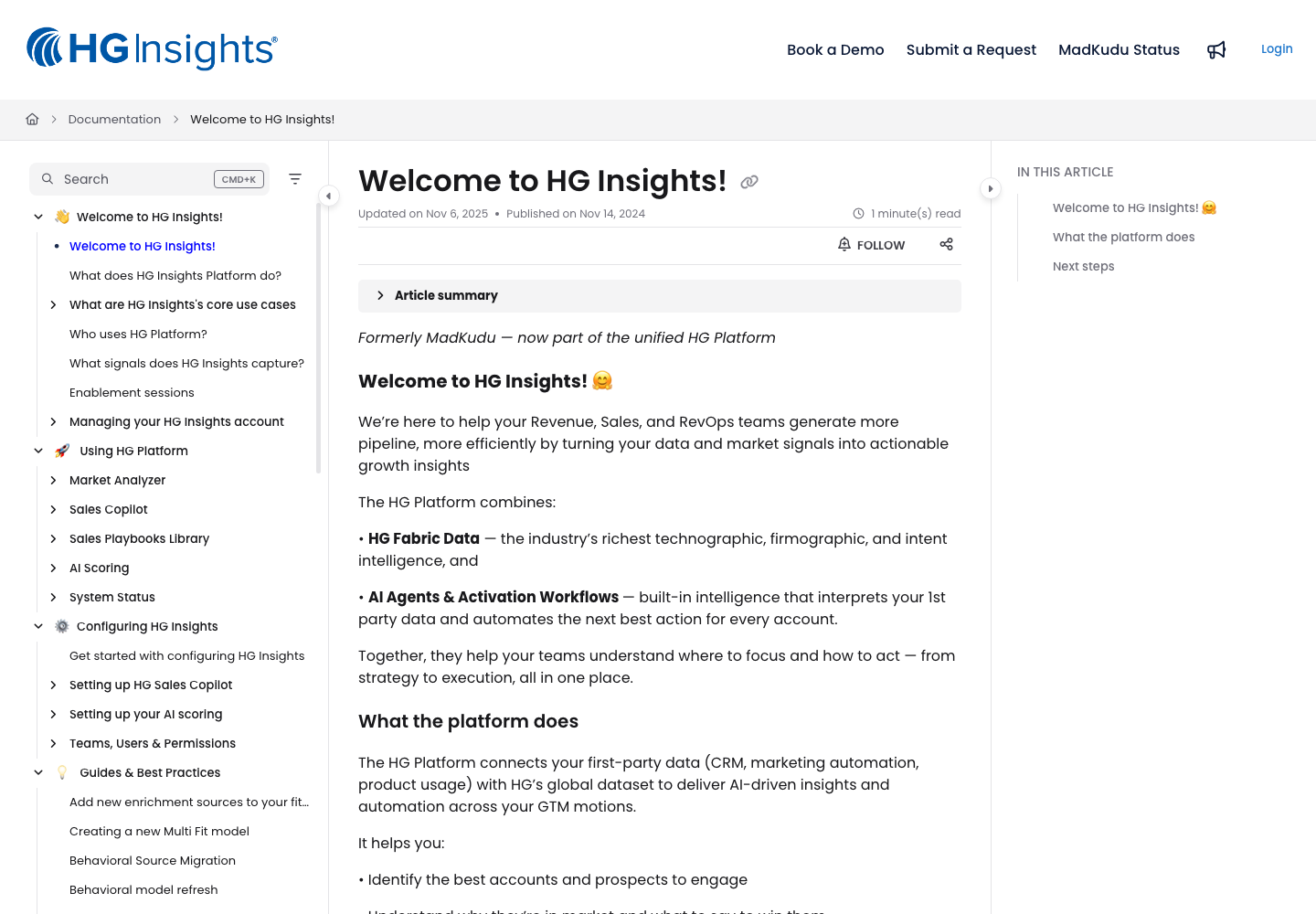Expand the AI Scoring tree item

(53, 568)
